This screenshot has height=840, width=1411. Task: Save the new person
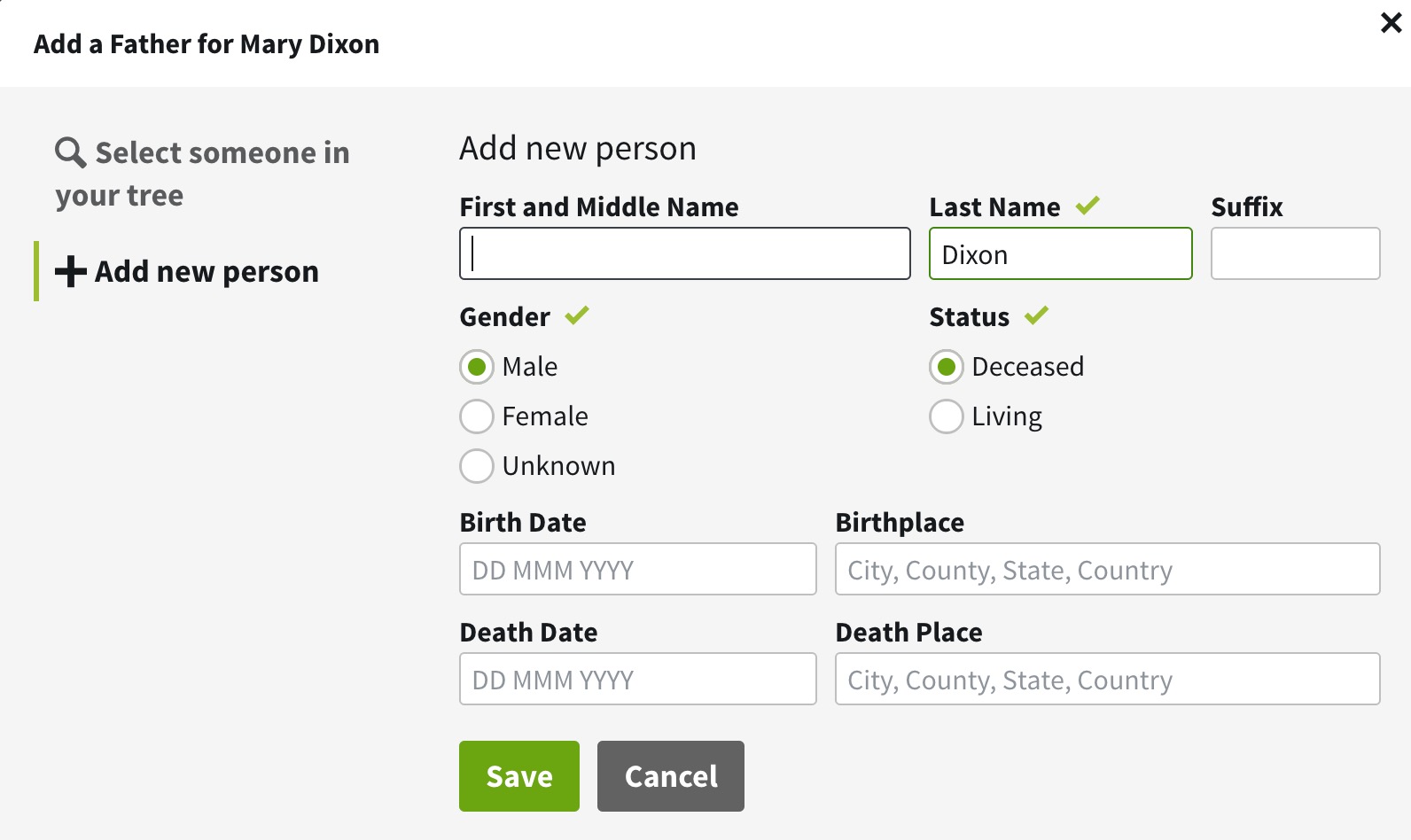[x=519, y=776]
